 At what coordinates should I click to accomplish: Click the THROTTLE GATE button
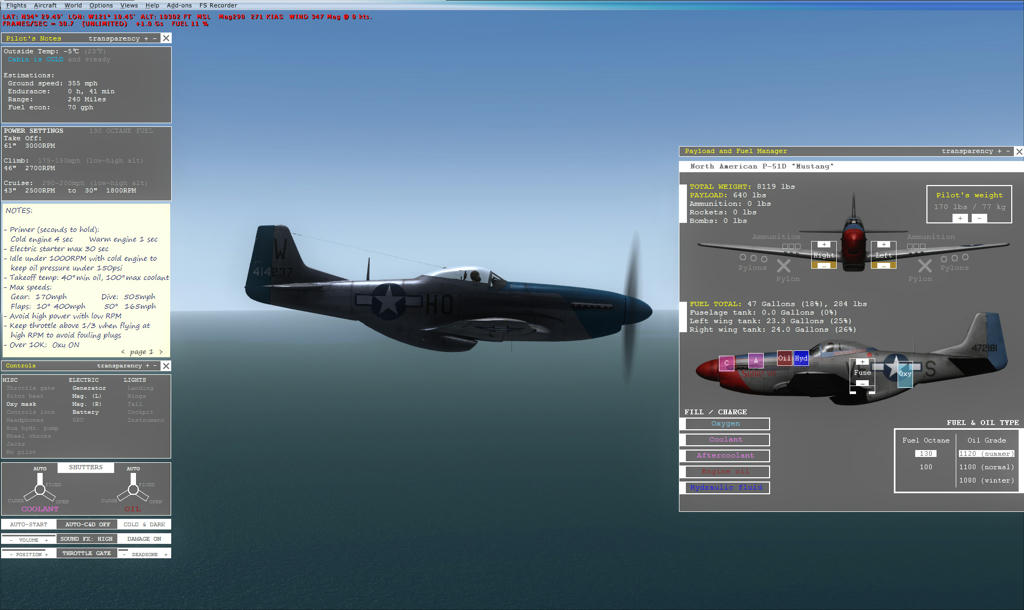click(x=87, y=553)
